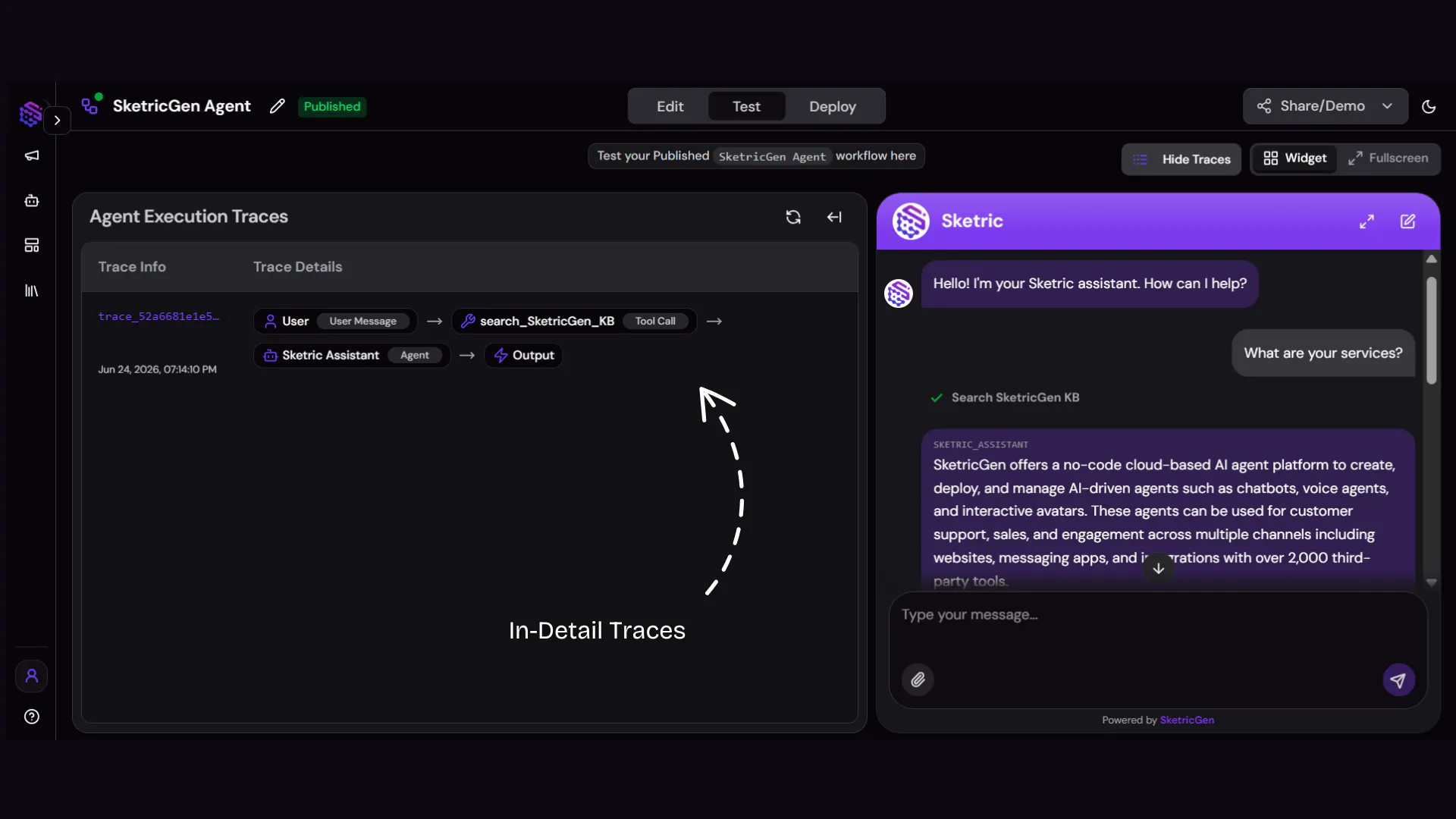The width and height of the screenshot is (1456, 819).
Task: Toggle dark mode moon icon
Action: coord(1429,107)
